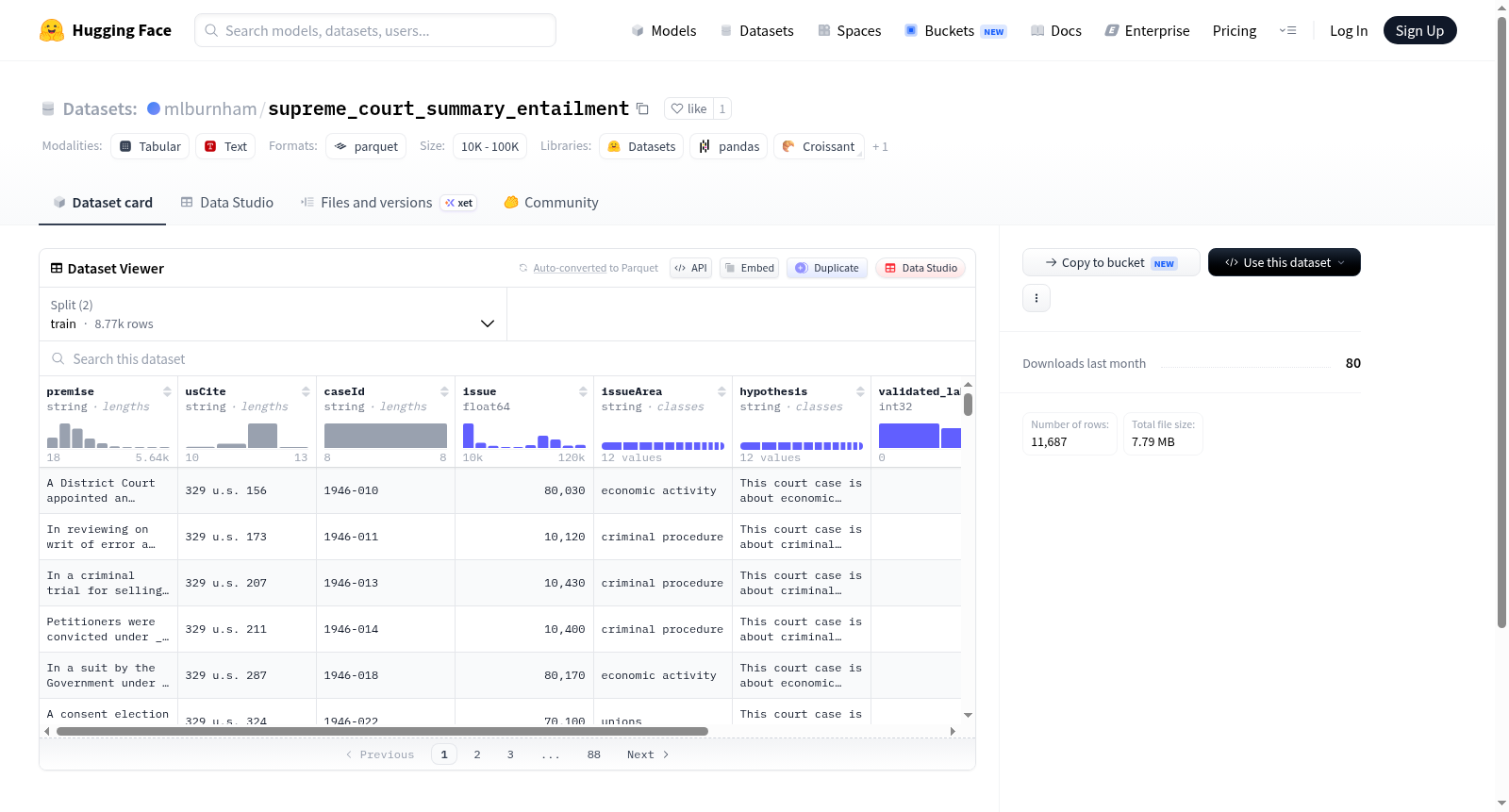Sort the hypothesis column with its icon
Viewport: 1509px width, 812px height.
tap(860, 391)
